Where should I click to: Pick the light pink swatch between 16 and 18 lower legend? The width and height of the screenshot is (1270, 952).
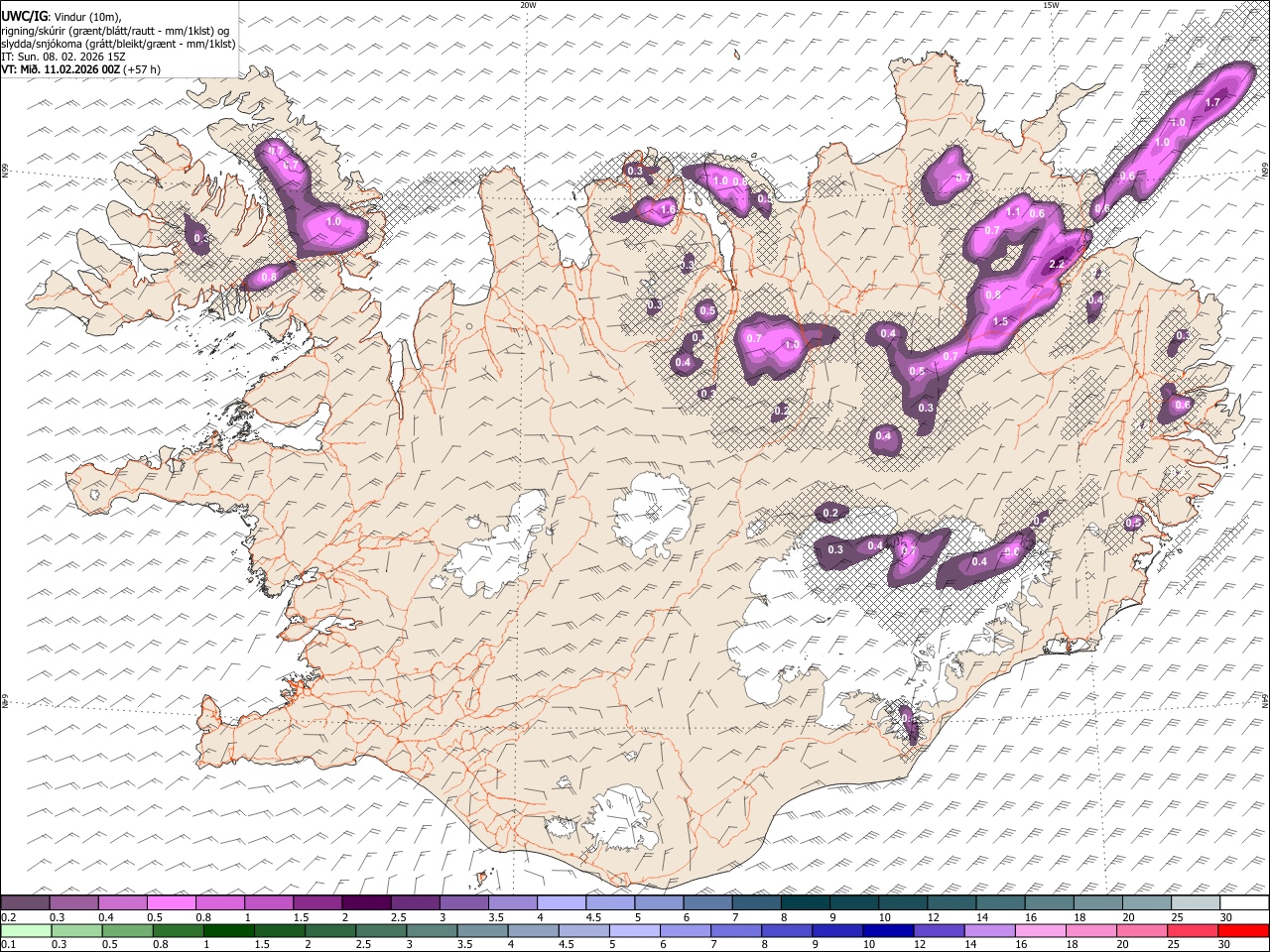[x=1040, y=931]
